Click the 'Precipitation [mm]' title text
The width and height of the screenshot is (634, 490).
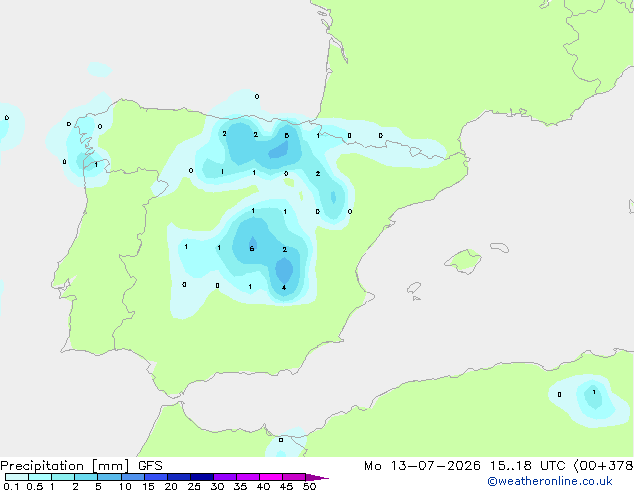pyautogui.click(x=65, y=466)
